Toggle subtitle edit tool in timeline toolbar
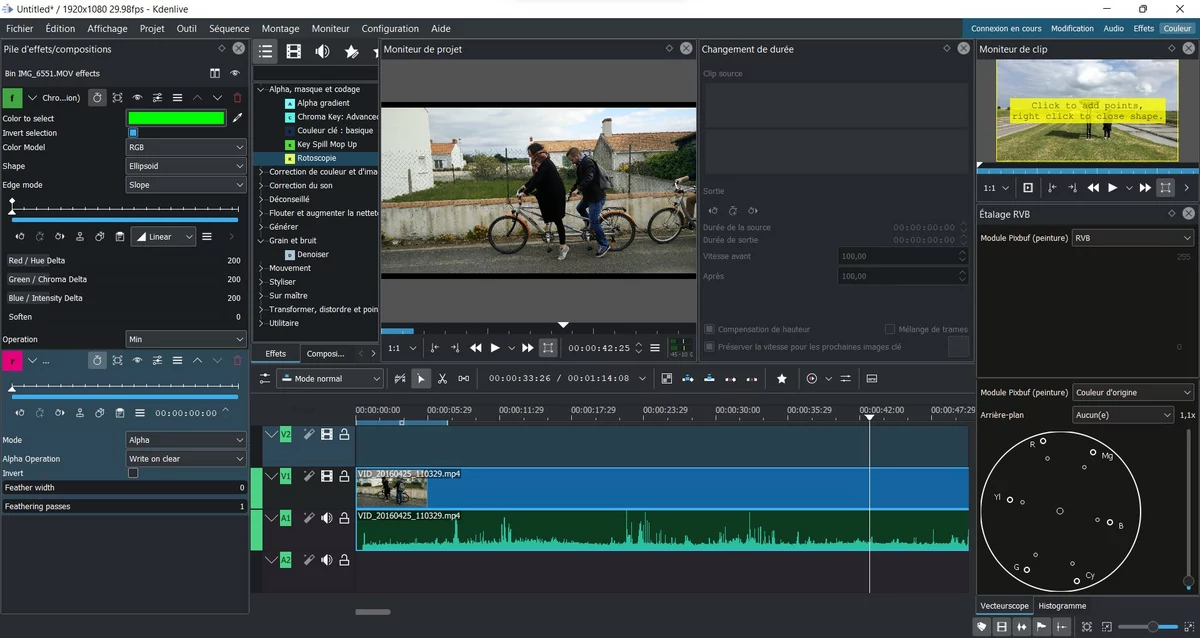Screen dimensions: 1200x638 871,379
